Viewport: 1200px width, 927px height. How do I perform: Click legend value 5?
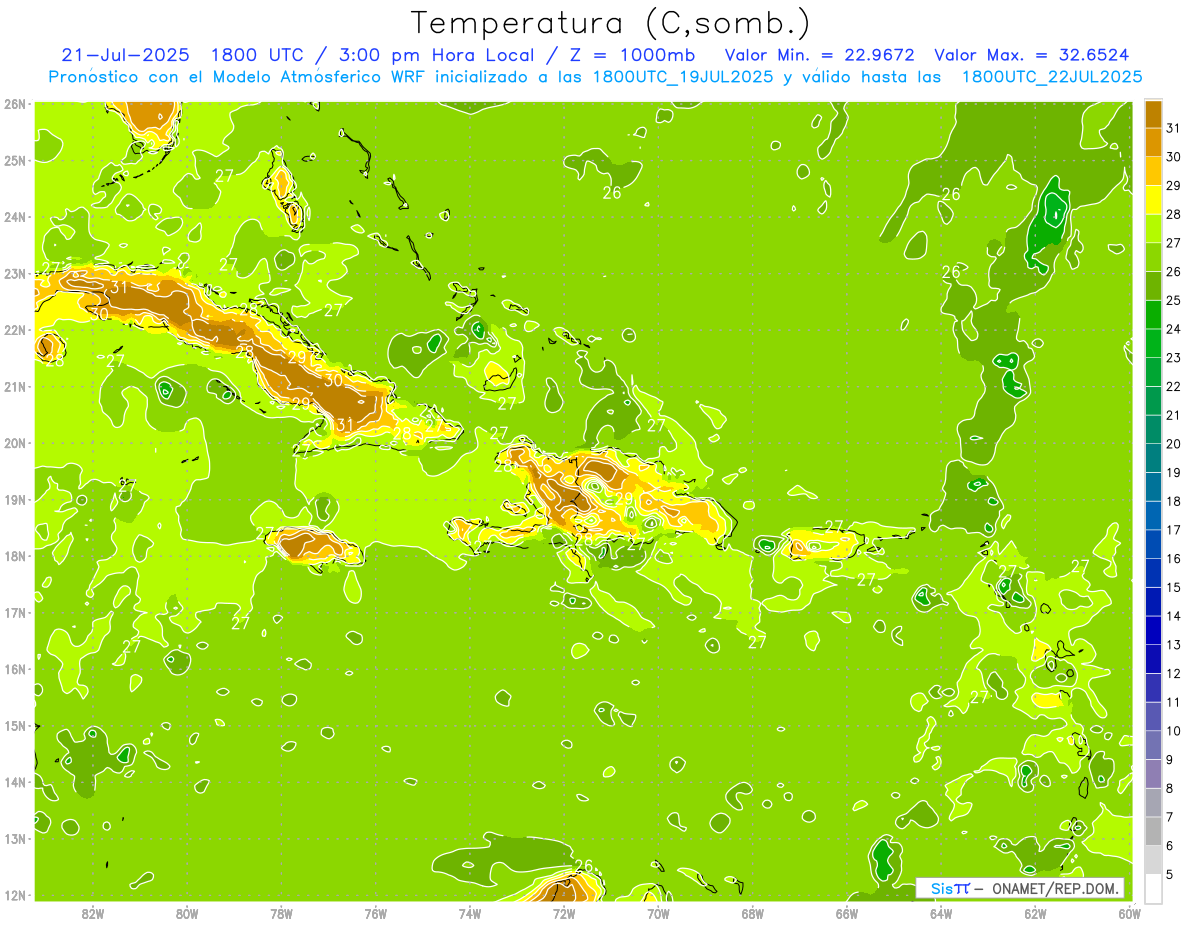[1170, 874]
